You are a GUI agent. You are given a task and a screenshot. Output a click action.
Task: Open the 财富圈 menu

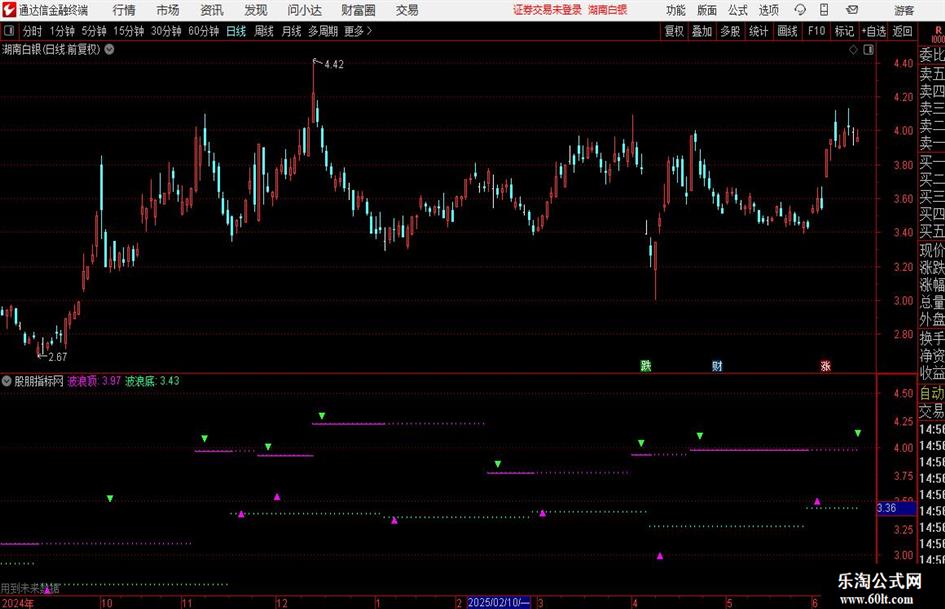pos(358,10)
